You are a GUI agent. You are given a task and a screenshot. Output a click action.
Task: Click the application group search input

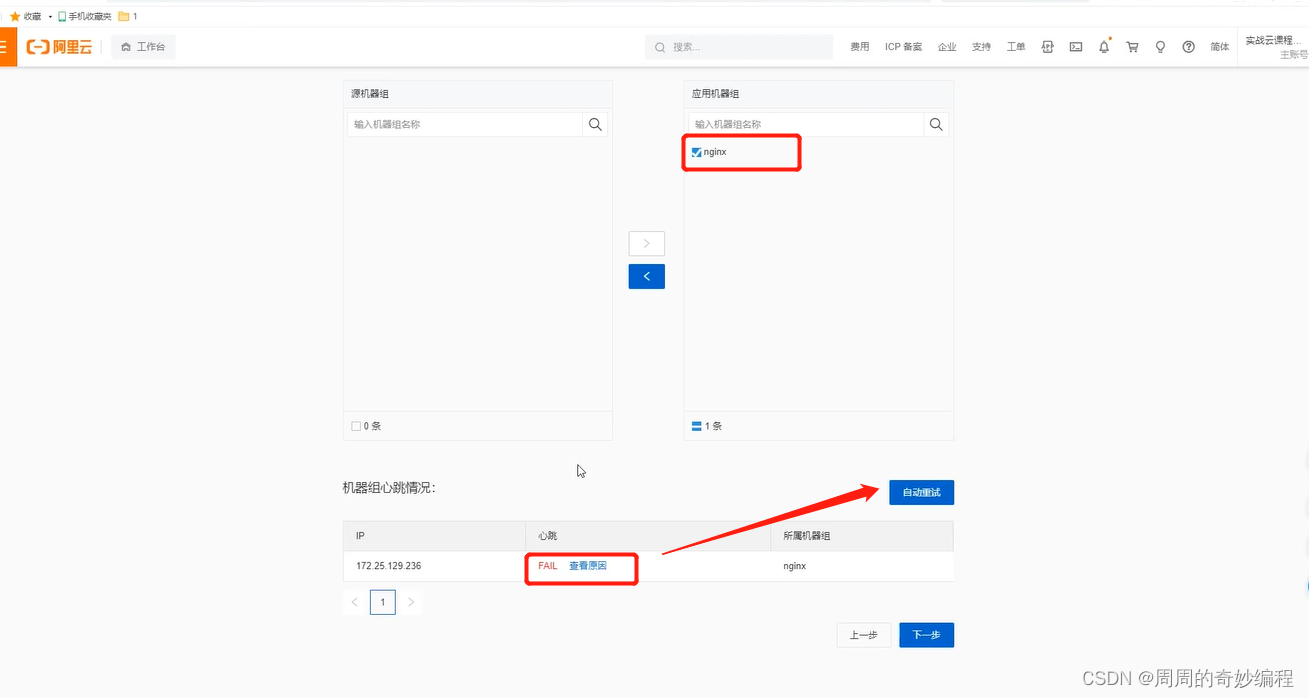tap(800, 124)
